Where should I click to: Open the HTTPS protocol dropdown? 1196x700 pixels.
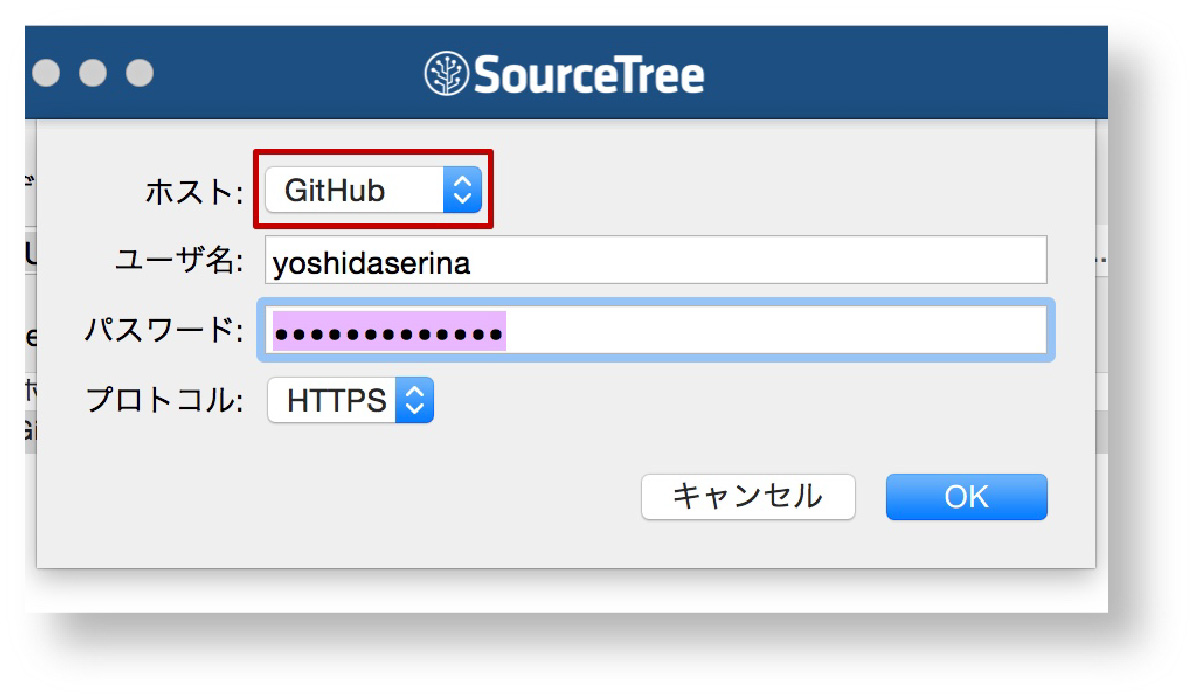[335, 401]
